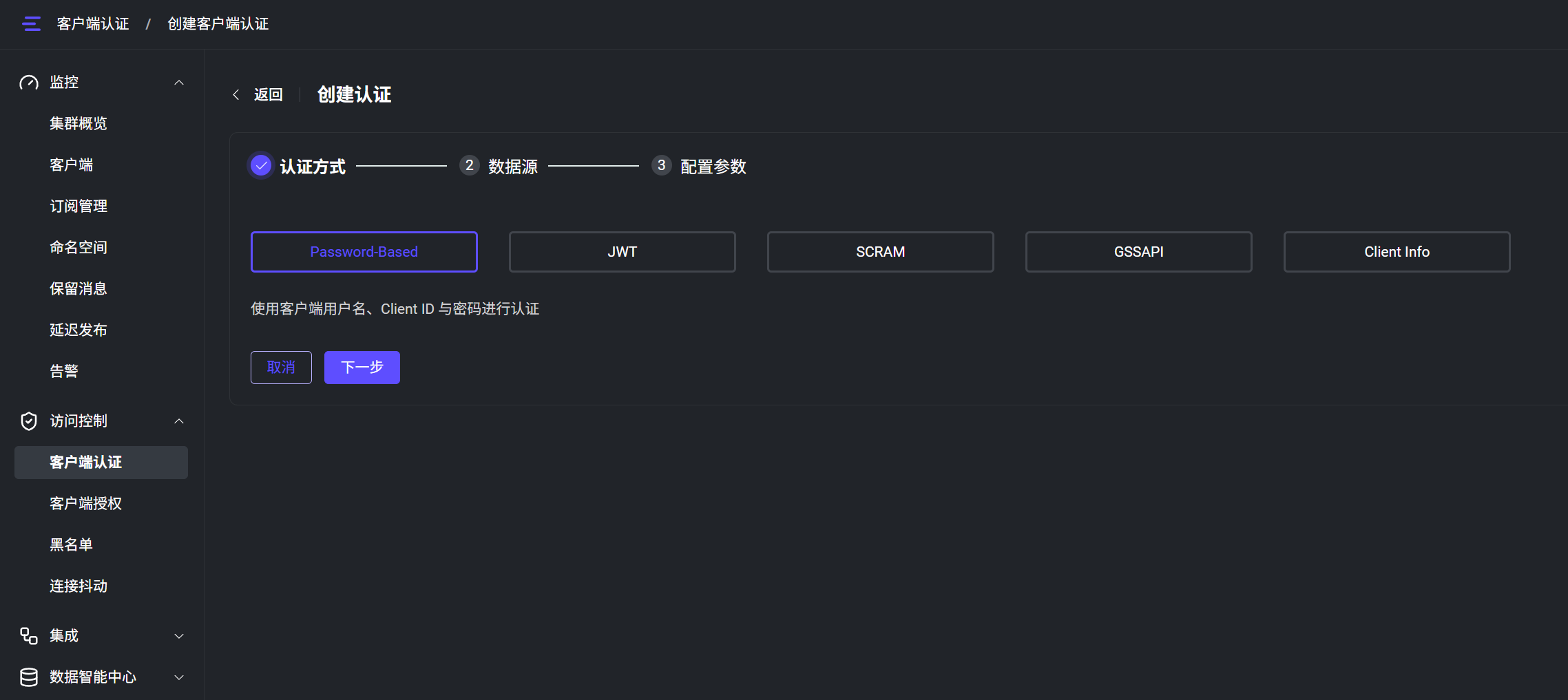The image size is (1568, 700).
Task: Click the 监控 gauge icon
Action: pos(29,83)
